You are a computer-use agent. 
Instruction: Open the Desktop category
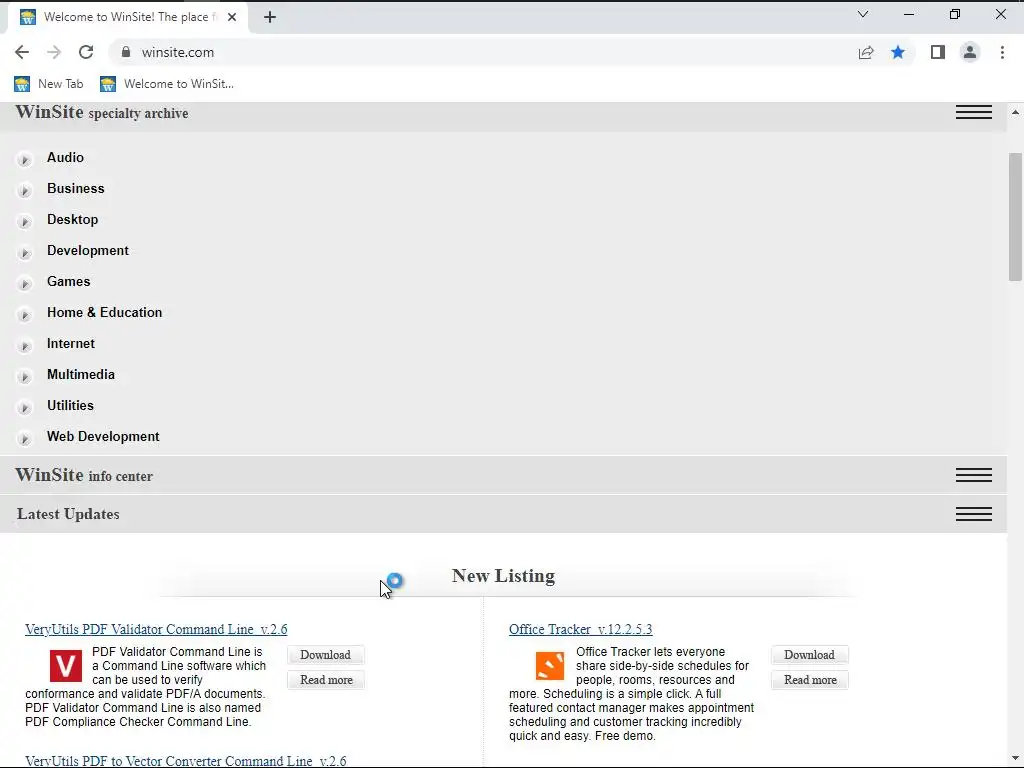pos(72,219)
